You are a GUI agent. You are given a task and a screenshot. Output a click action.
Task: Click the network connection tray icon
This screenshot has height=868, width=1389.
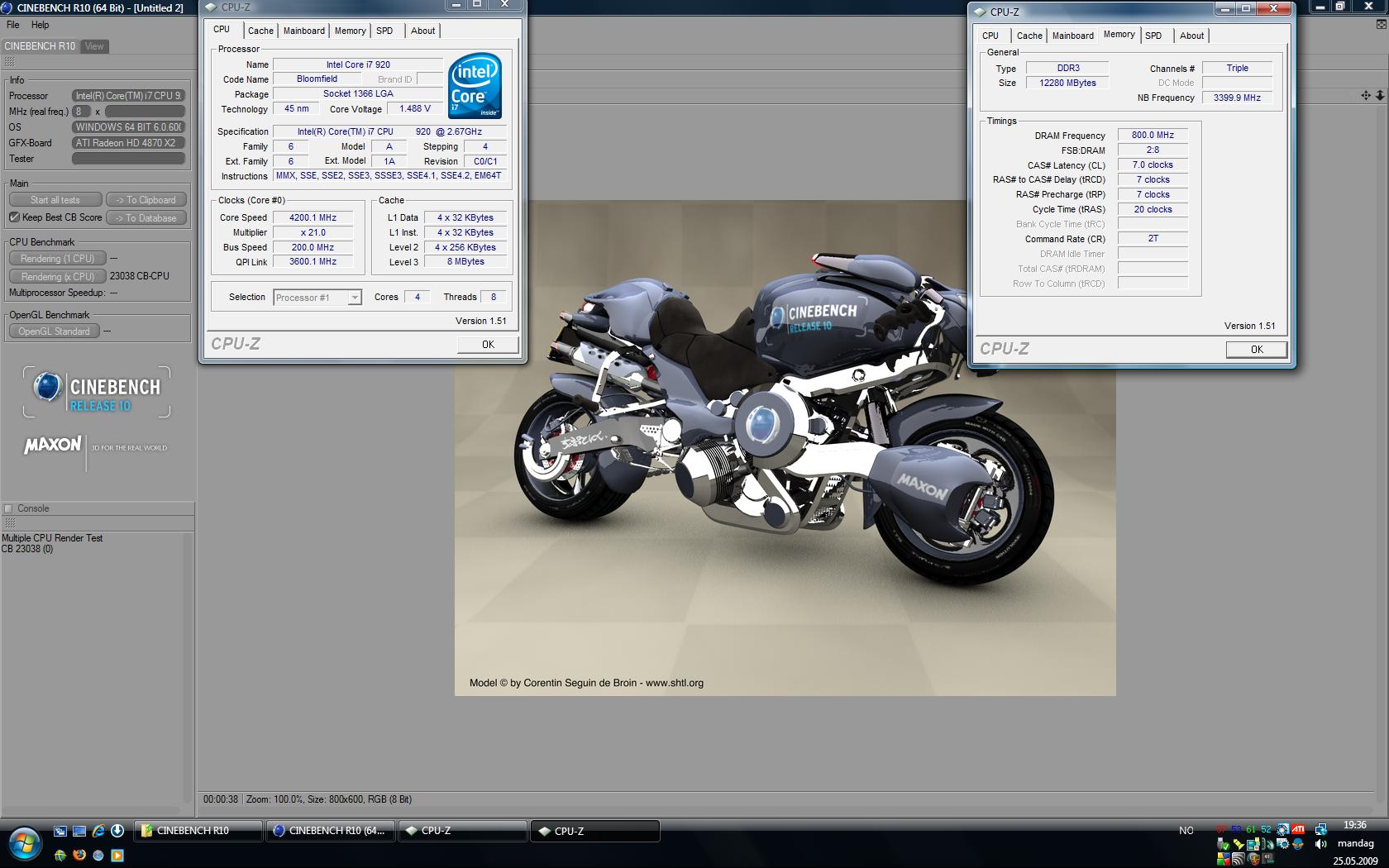(x=1320, y=829)
